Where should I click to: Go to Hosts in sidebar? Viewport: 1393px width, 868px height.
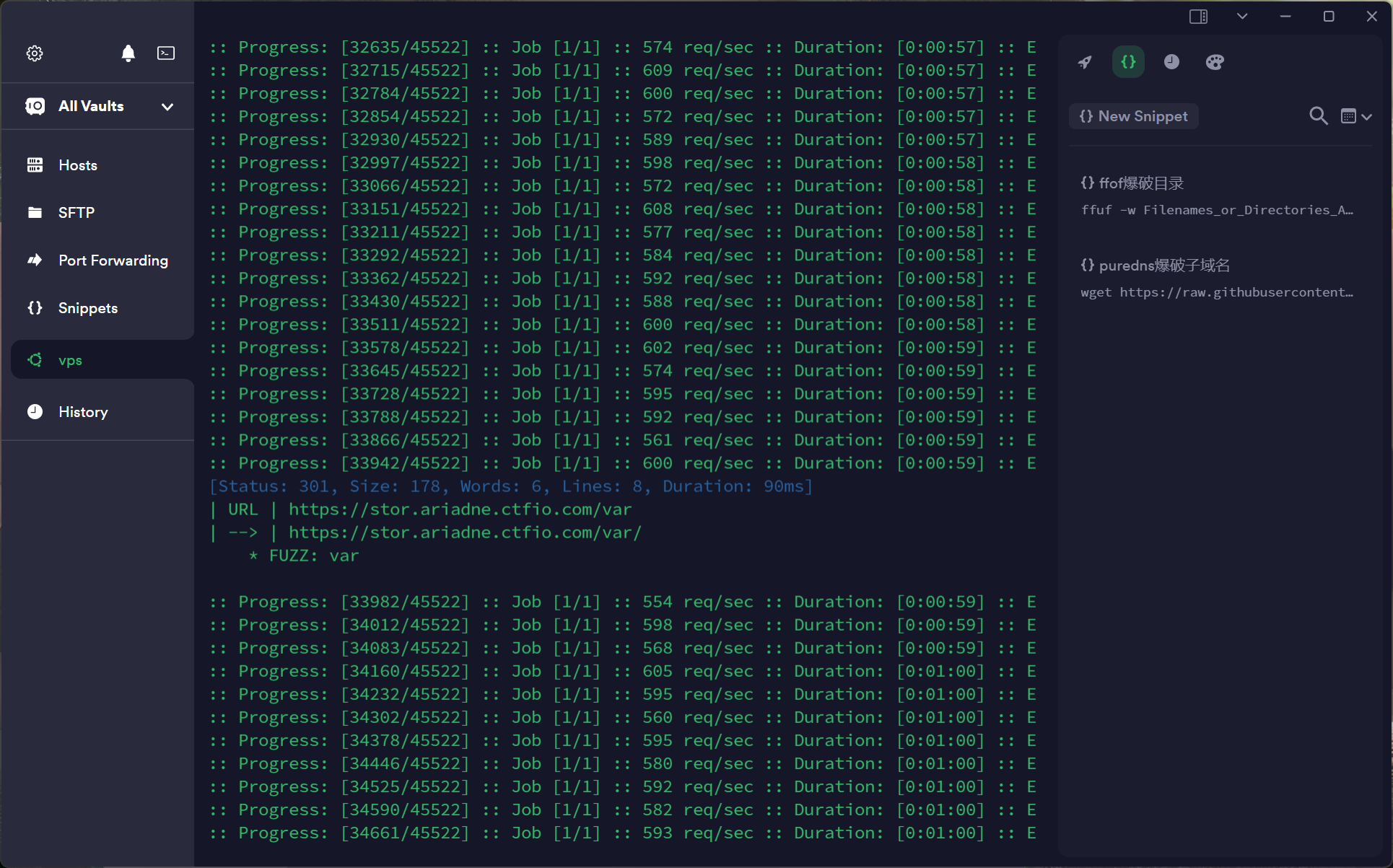pyautogui.click(x=77, y=165)
